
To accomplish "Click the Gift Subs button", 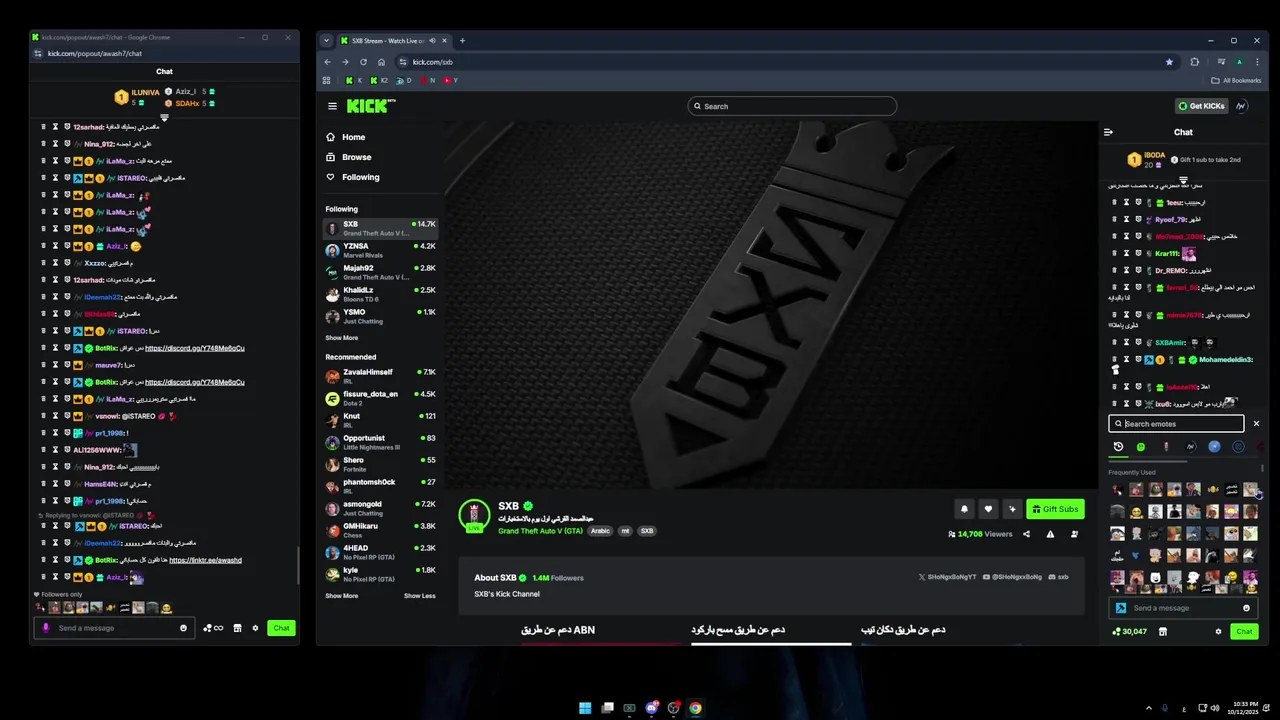I will click(1055, 509).
